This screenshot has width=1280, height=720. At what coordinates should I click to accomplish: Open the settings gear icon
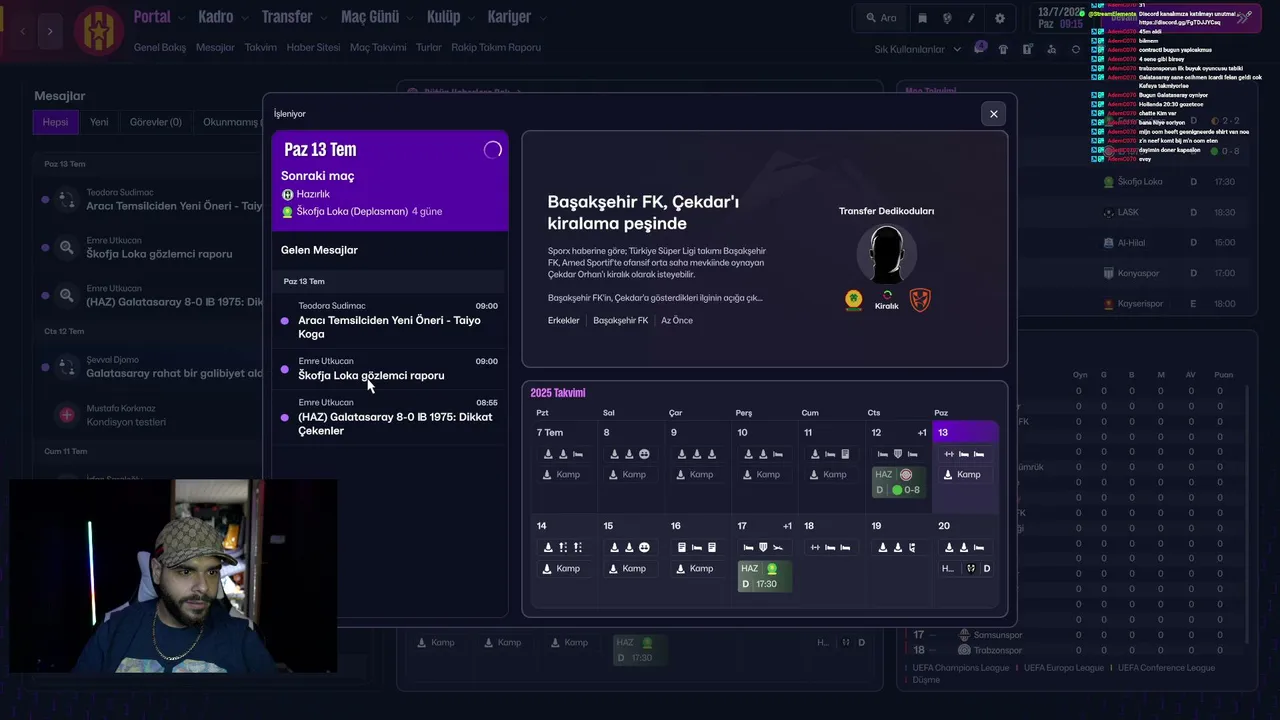pyautogui.click(x=1000, y=18)
